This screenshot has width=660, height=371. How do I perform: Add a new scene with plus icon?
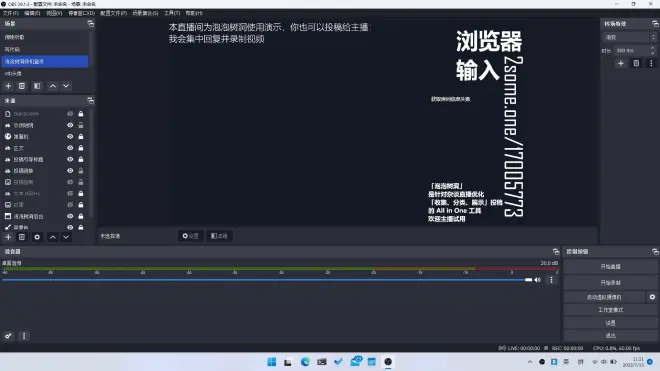pyautogui.click(x=8, y=86)
